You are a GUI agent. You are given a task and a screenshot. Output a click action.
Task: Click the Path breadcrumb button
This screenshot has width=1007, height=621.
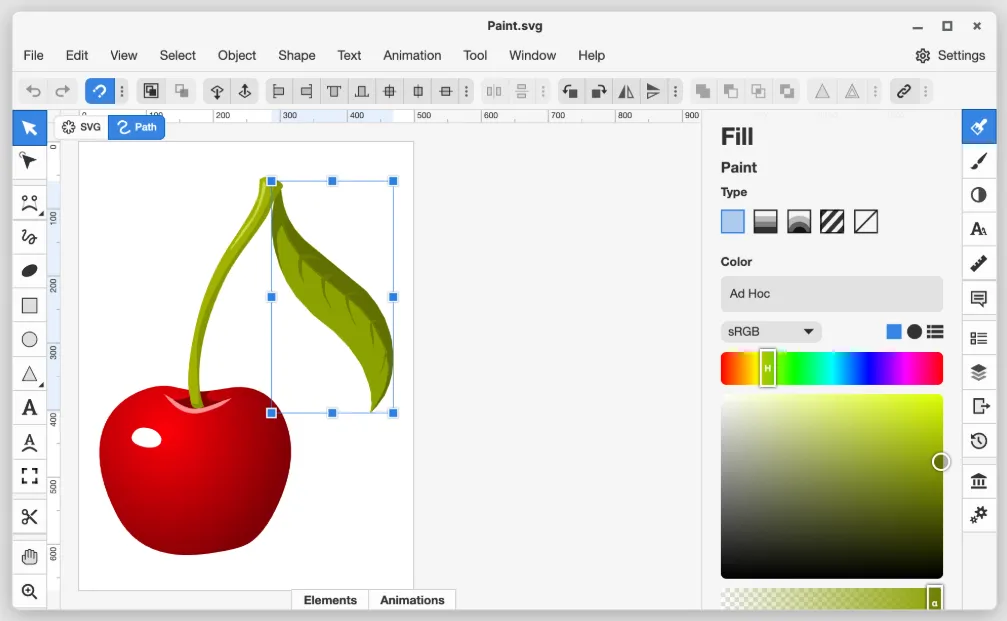tap(137, 127)
